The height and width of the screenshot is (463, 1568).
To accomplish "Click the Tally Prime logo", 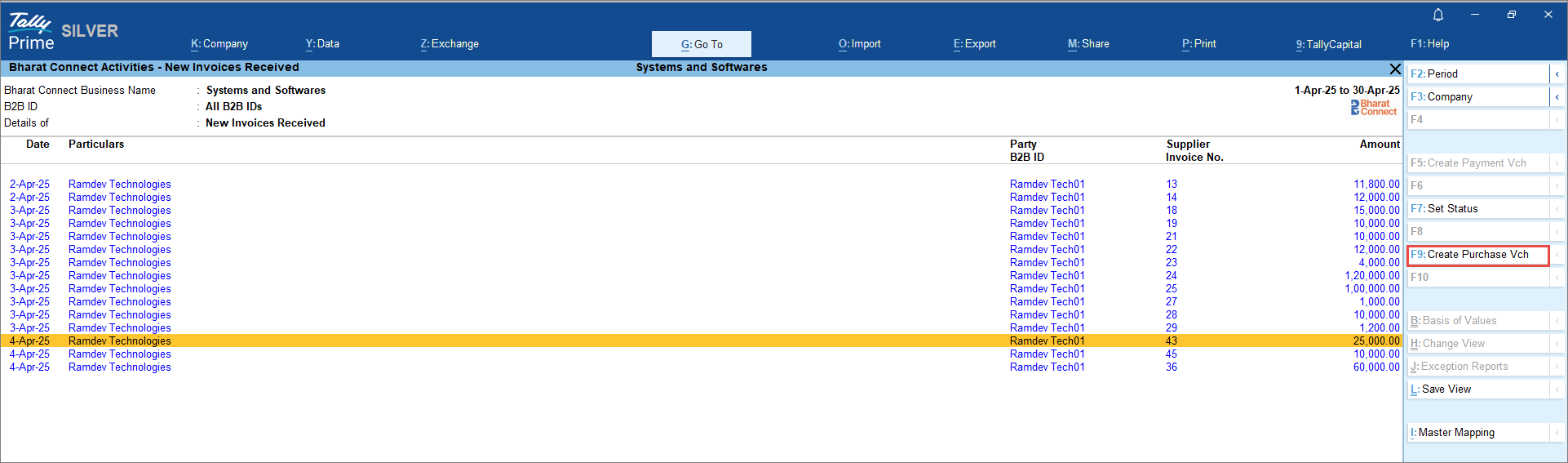I will click(32, 33).
